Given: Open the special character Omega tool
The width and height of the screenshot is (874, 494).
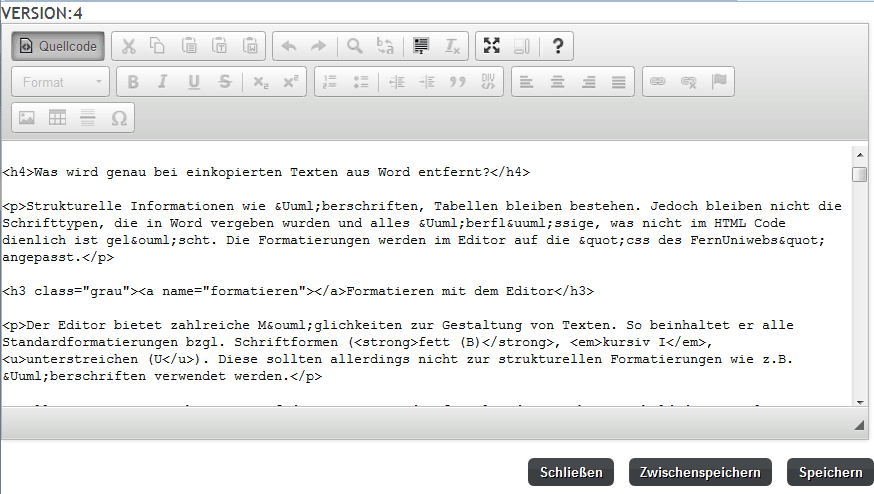Looking at the screenshot, I should [119, 118].
